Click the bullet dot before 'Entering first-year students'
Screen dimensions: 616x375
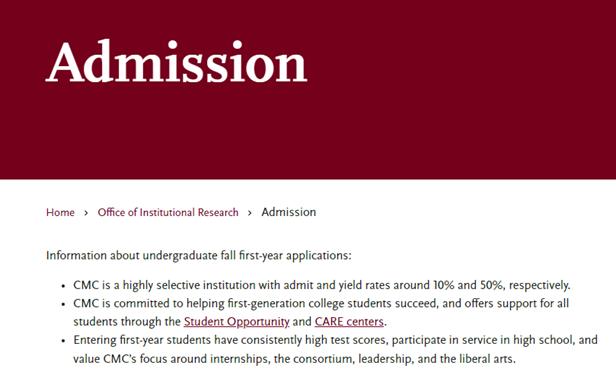(x=63, y=341)
